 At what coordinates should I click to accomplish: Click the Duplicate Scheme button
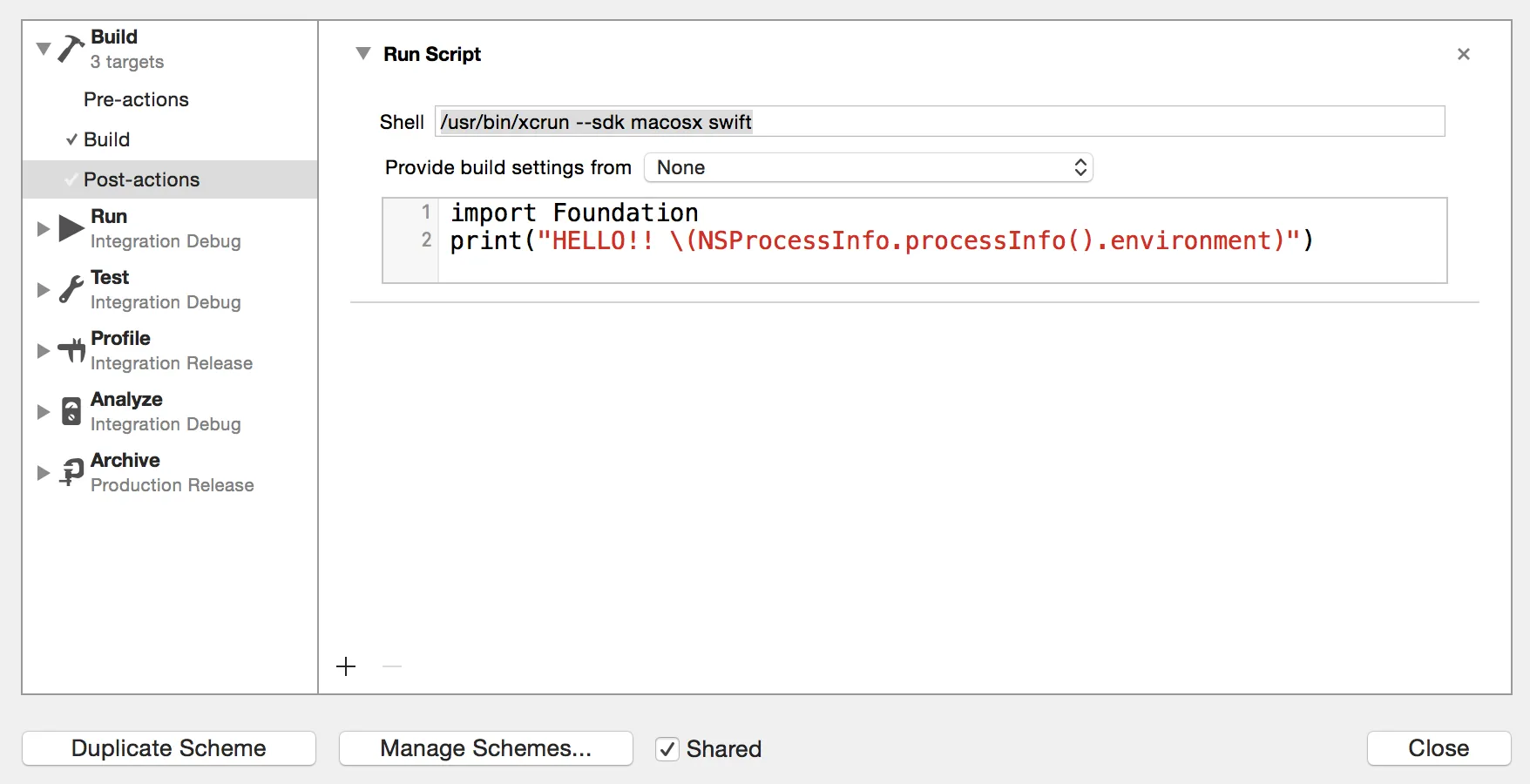click(x=169, y=748)
